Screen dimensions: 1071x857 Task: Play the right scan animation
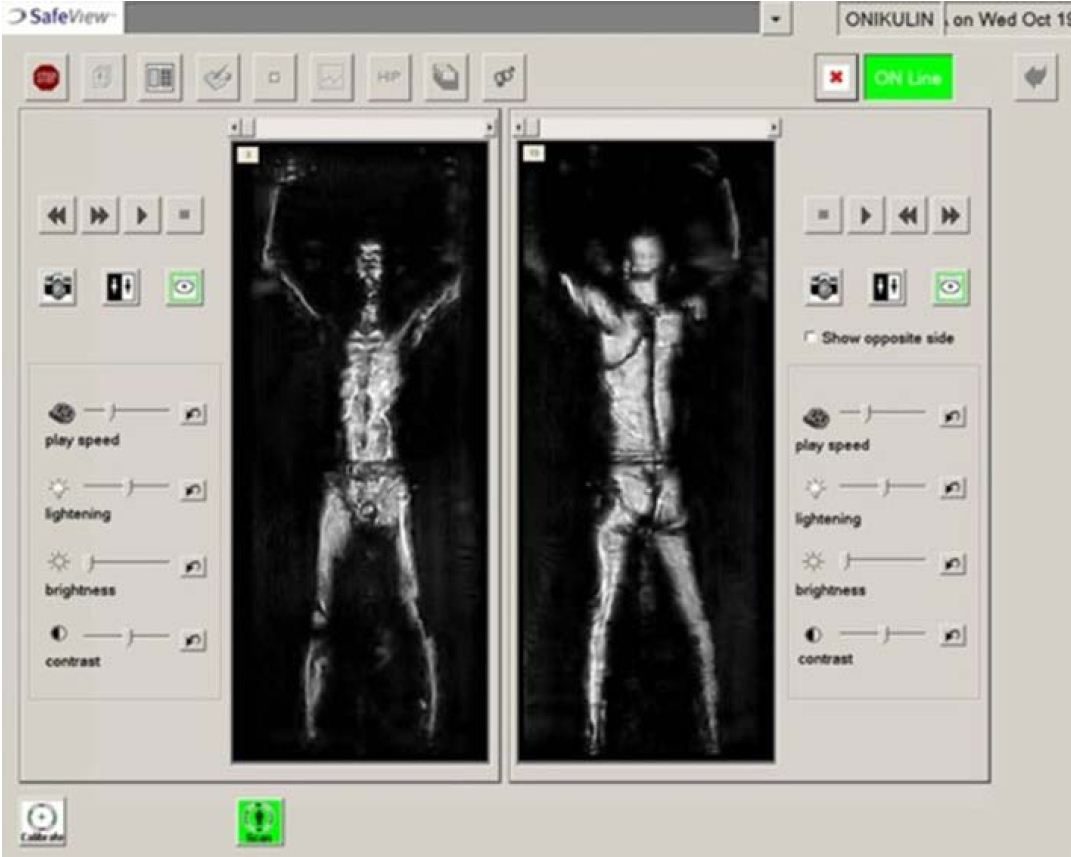866,216
